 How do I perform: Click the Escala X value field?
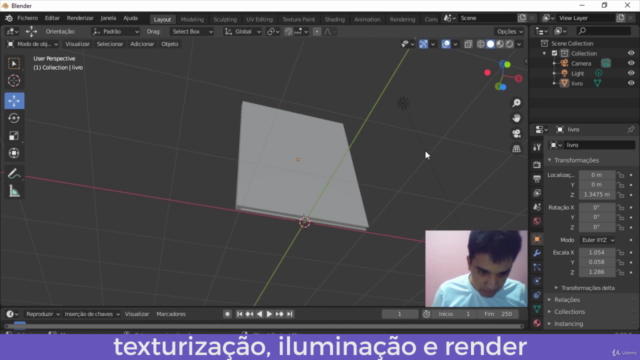click(x=597, y=252)
